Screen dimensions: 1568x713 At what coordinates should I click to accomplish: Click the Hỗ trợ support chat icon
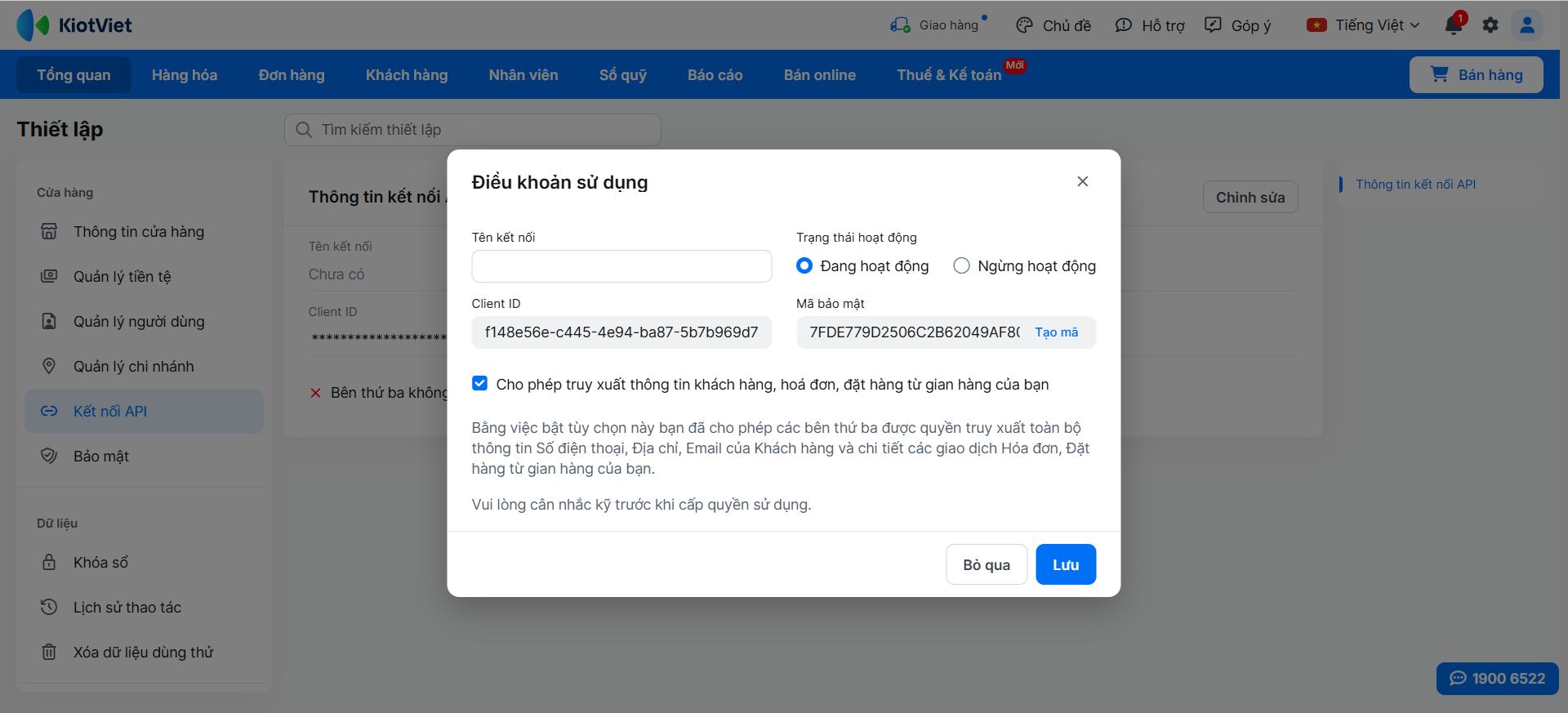pos(1124,25)
